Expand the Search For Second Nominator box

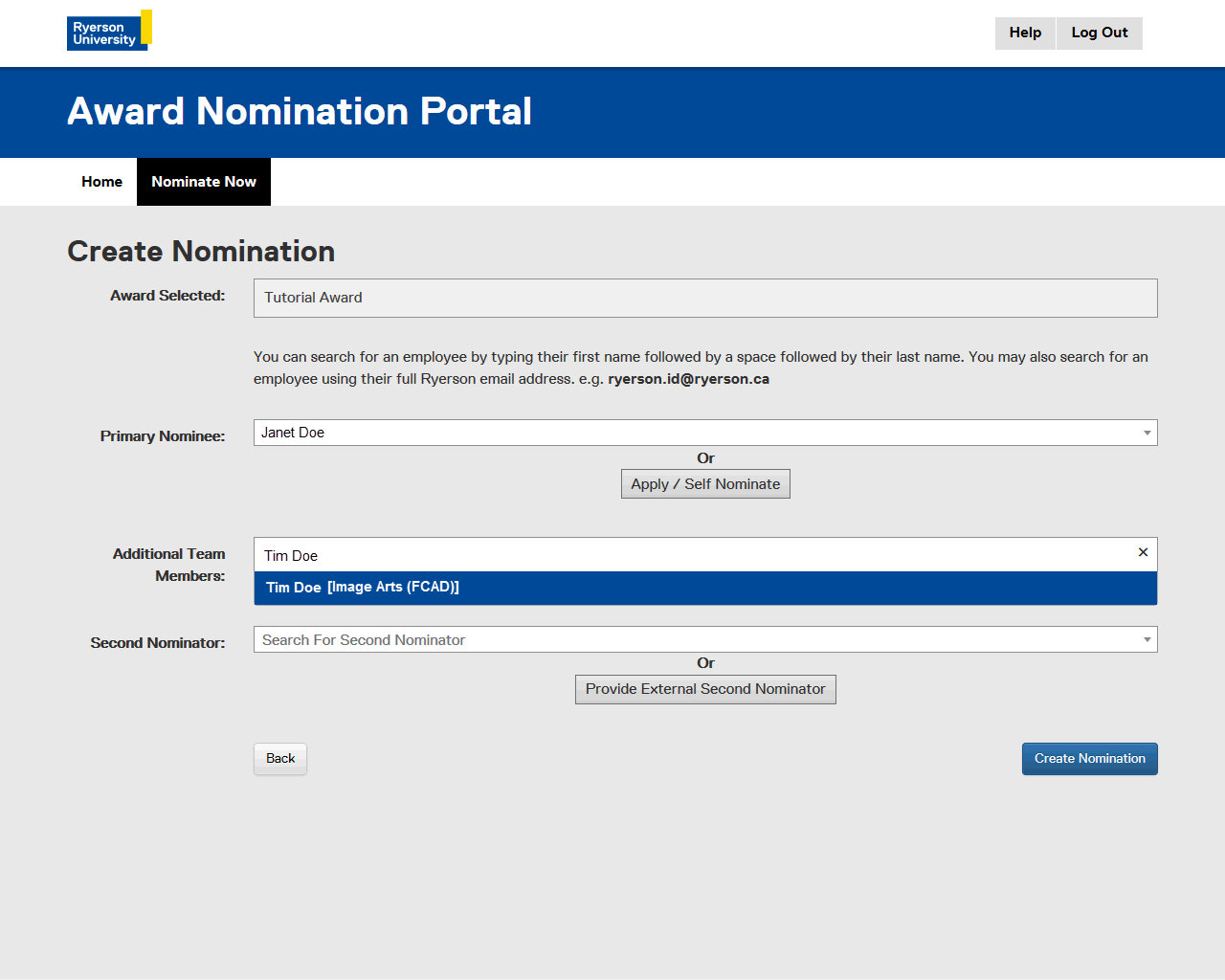click(x=689, y=639)
